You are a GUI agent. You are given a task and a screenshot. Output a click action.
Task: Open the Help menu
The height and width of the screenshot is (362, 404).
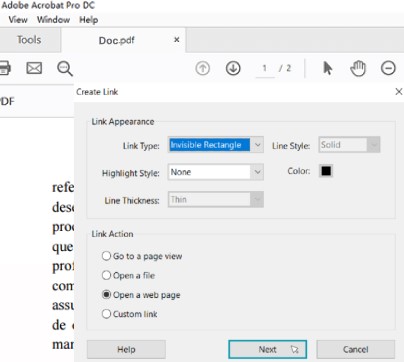pos(89,20)
